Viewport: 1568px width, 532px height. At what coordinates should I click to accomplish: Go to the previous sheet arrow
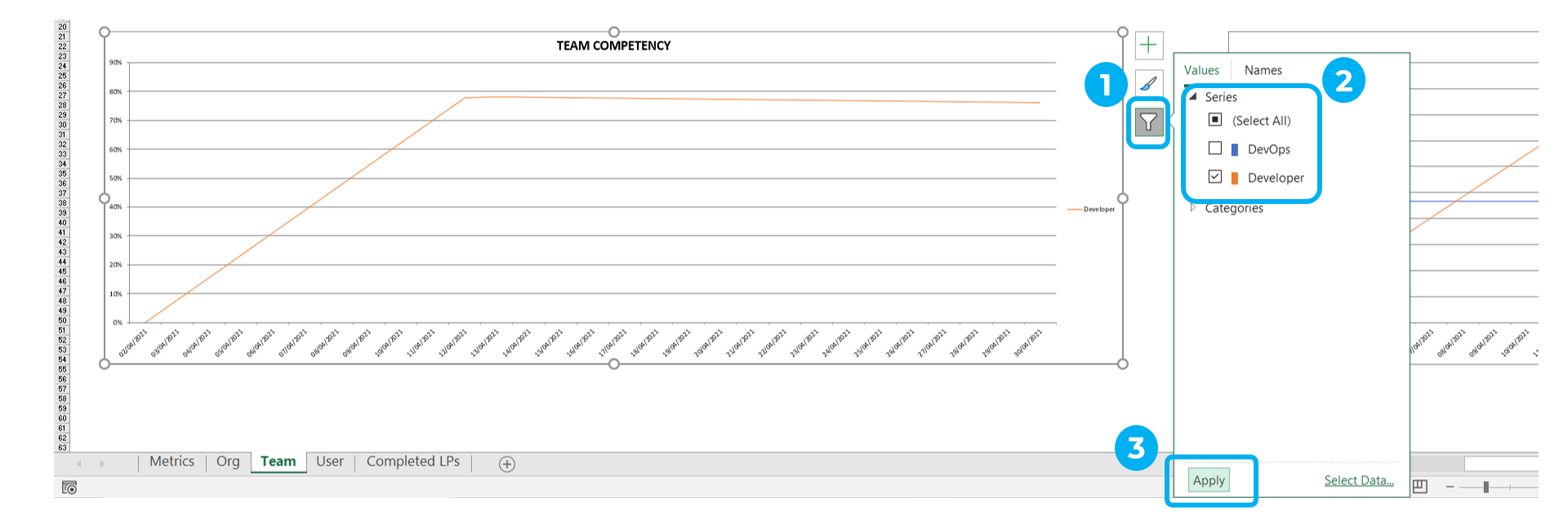click(79, 463)
